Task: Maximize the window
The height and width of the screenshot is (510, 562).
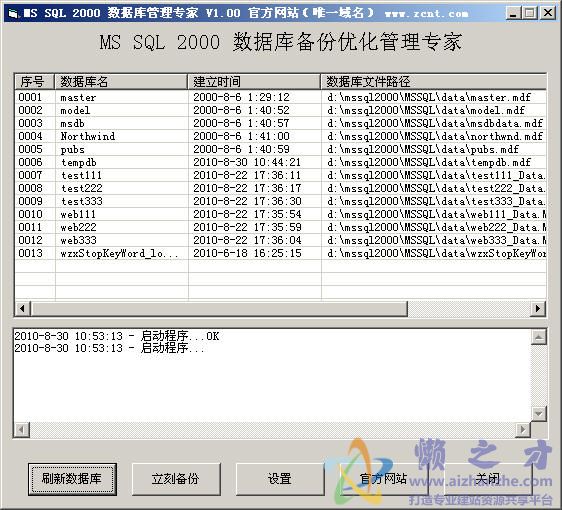Action: (529, 14)
